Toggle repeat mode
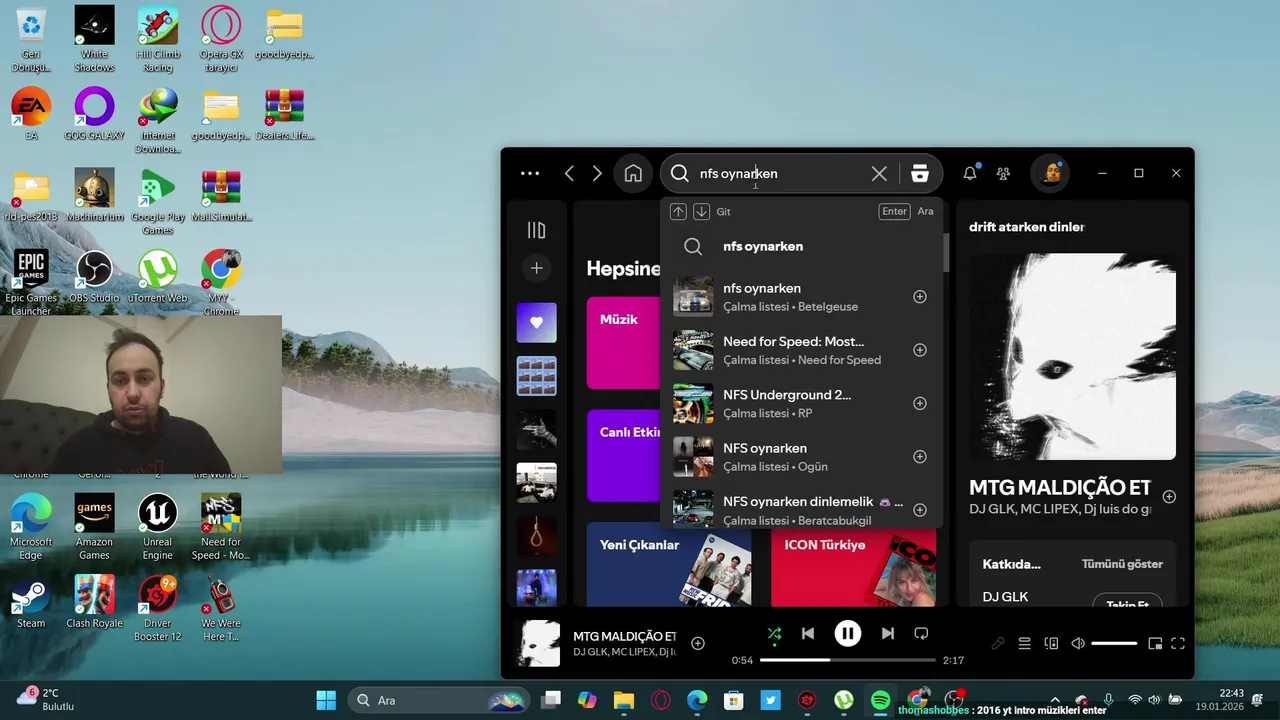Viewport: 1280px width, 720px height. tap(921, 633)
